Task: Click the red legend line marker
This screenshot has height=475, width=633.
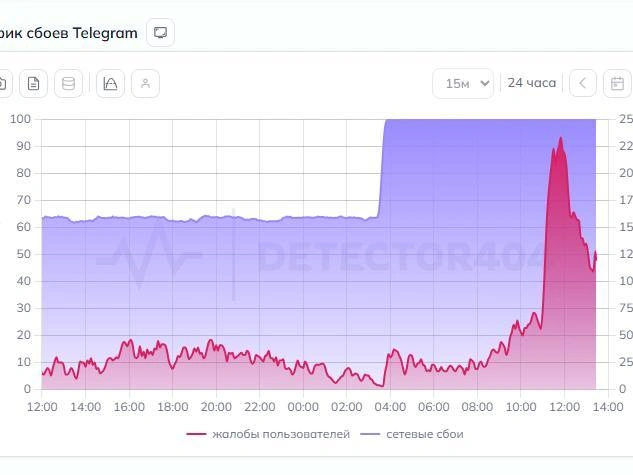Action: click(x=196, y=434)
